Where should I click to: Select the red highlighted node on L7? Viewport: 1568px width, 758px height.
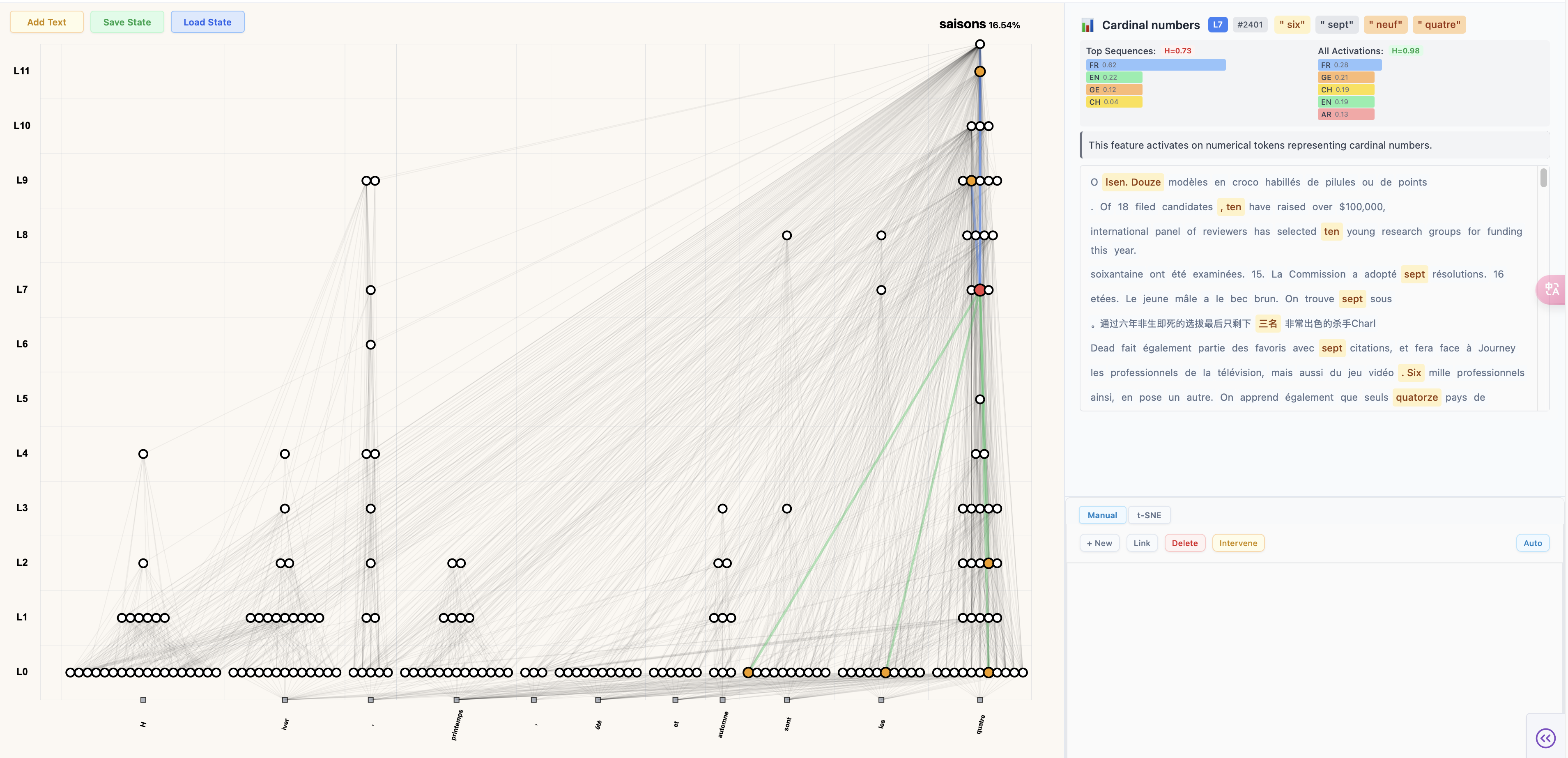point(979,290)
